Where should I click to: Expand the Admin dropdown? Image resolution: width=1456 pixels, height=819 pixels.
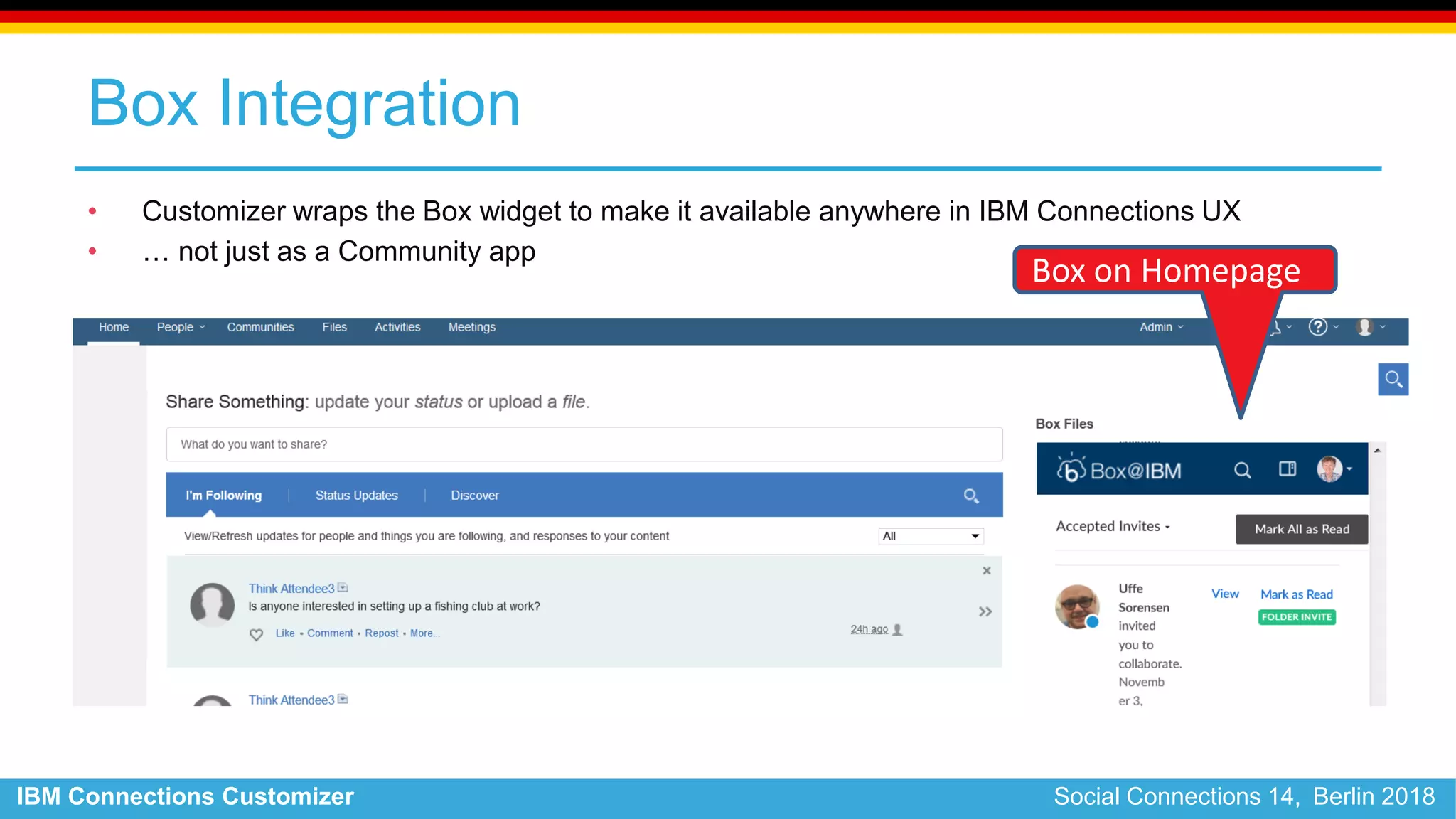coord(1162,327)
